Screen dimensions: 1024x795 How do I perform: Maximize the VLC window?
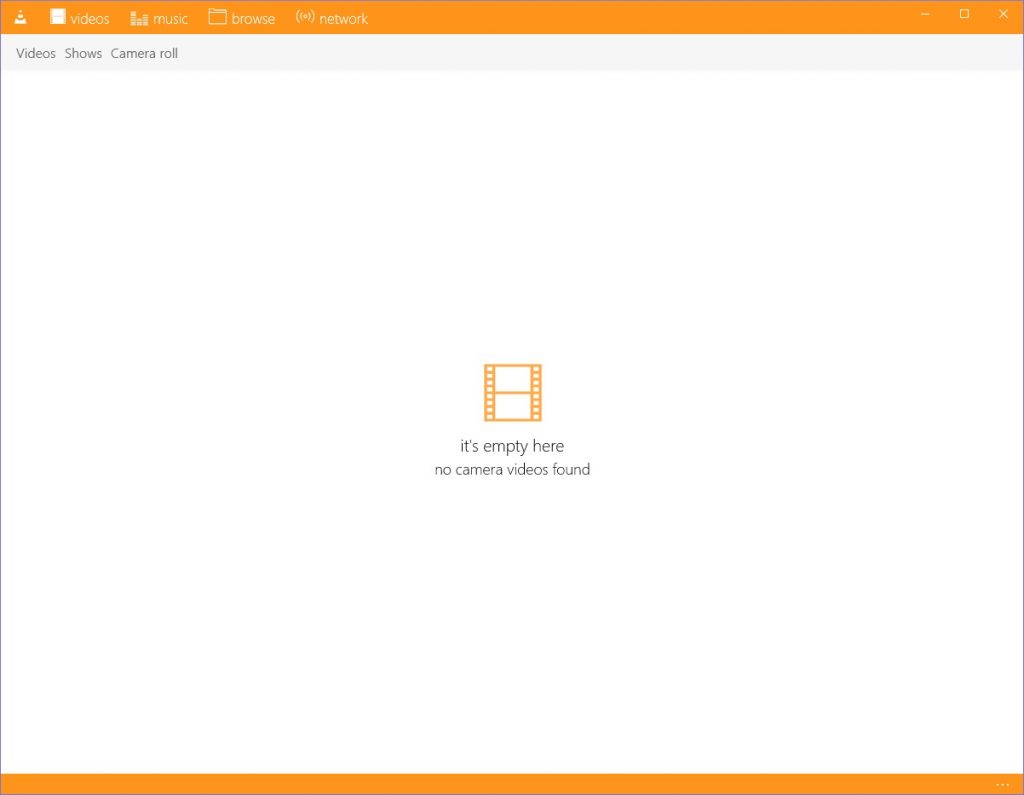(963, 14)
